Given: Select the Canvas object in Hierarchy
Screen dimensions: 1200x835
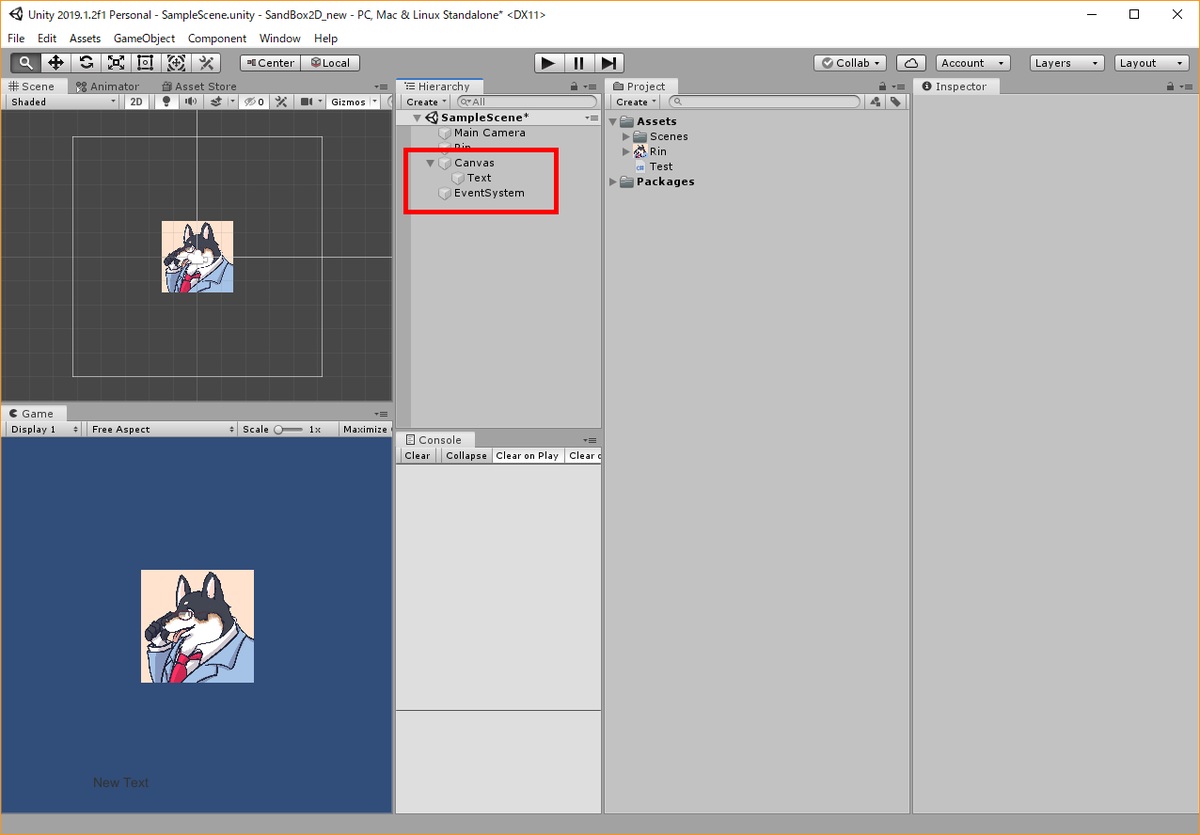Looking at the screenshot, I should click(x=473, y=163).
